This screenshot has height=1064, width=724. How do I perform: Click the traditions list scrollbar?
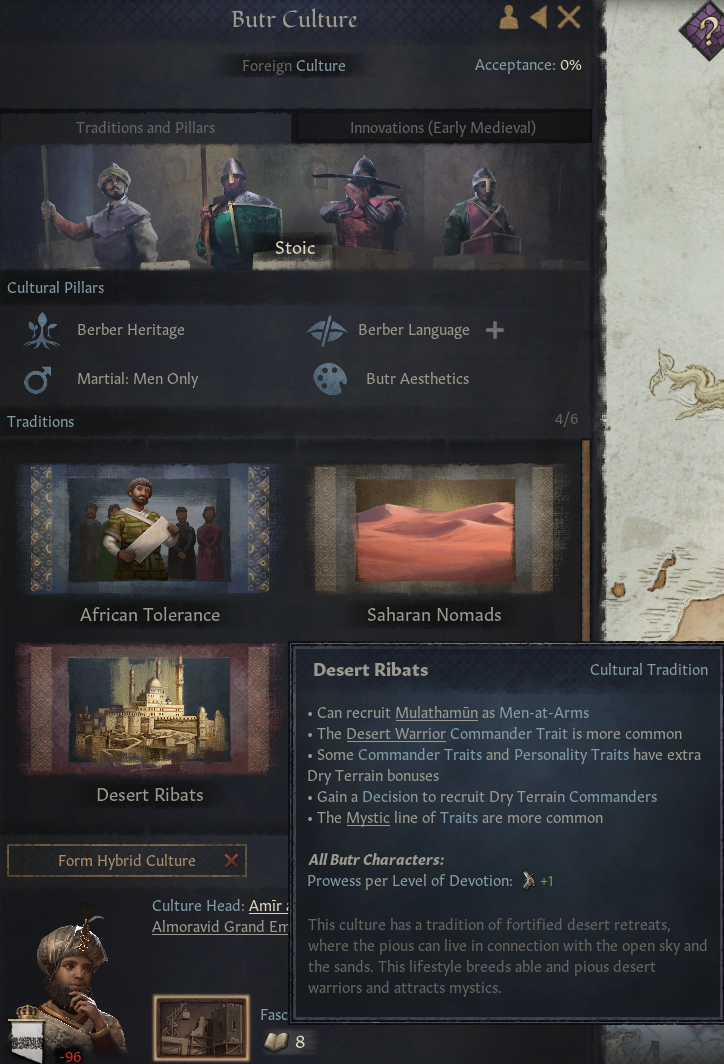click(x=586, y=539)
